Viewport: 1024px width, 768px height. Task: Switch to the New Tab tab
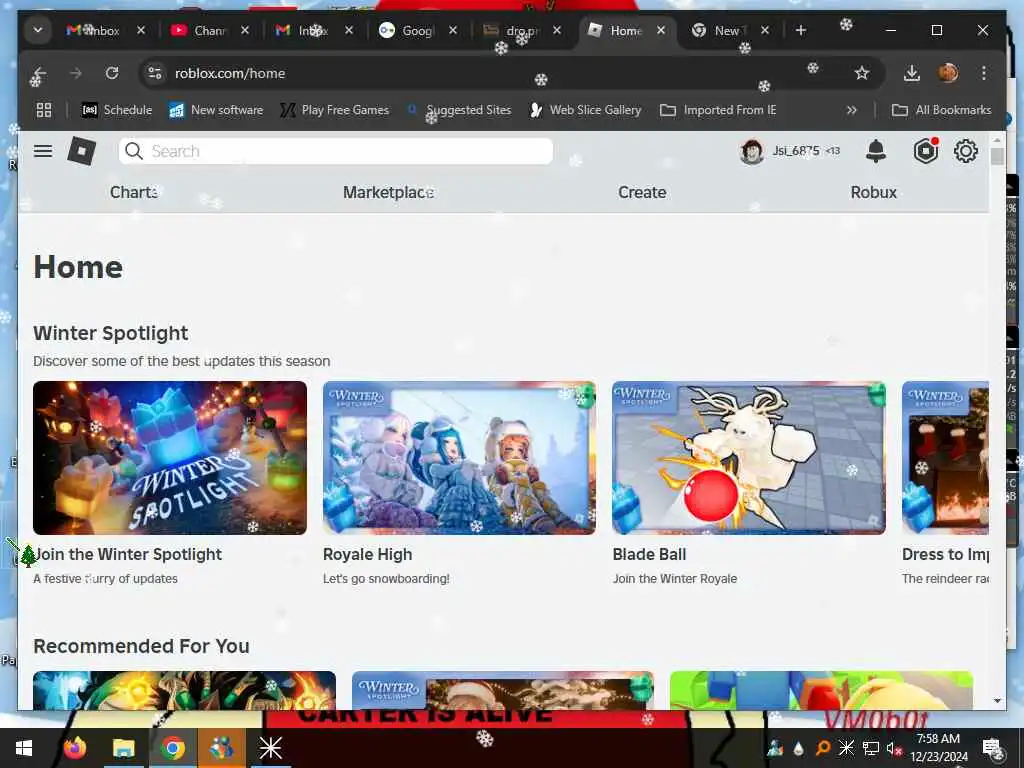click(x=729, y=31)
